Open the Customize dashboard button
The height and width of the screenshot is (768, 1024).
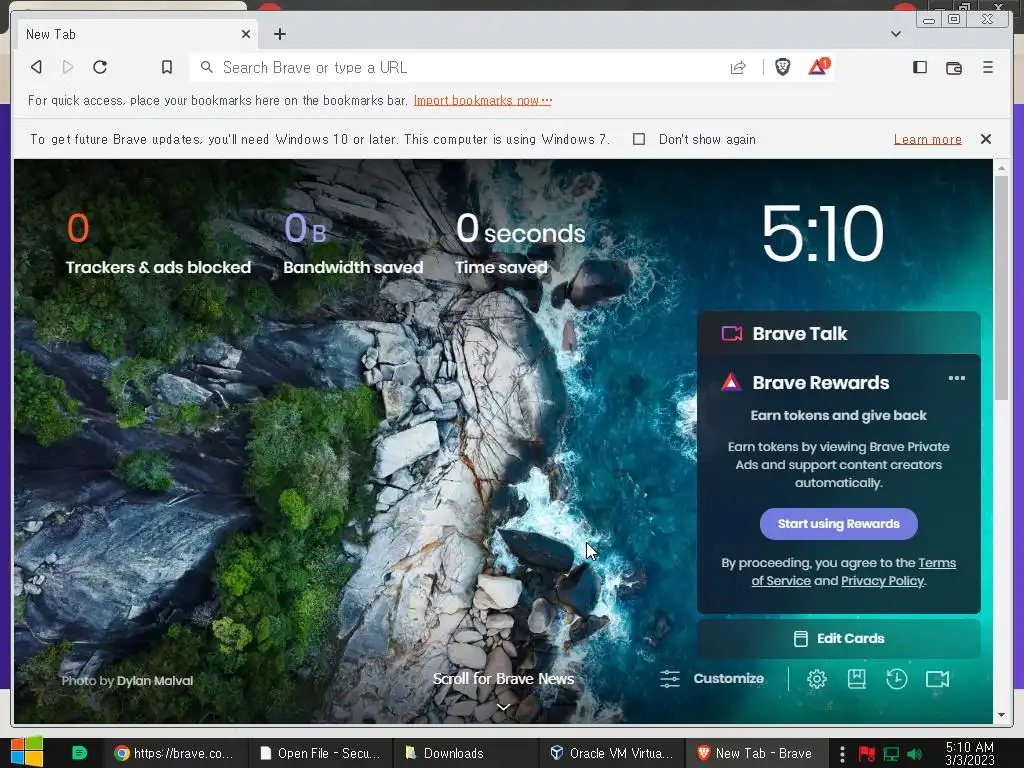click(712, 679)
